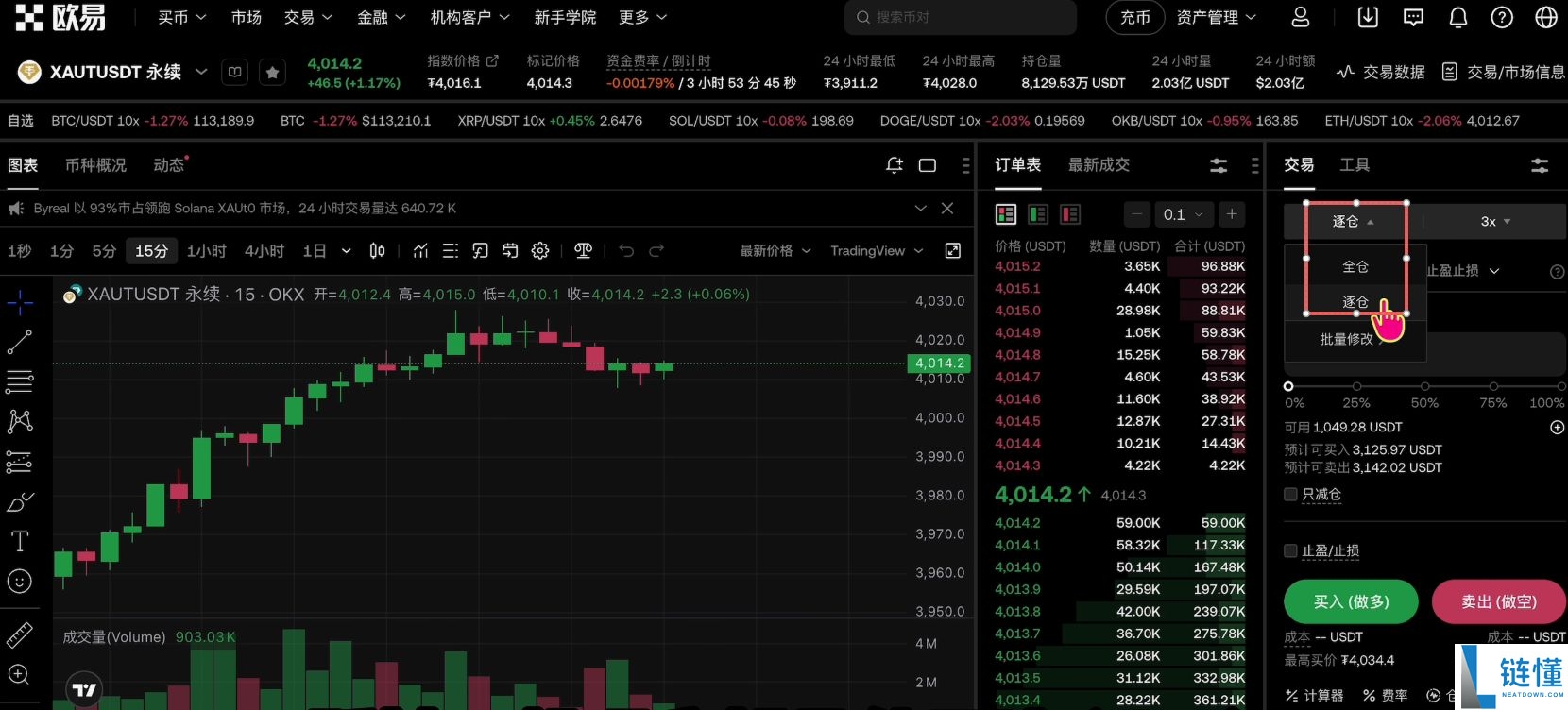Switch the chart to 5分 timeframe

pos(104,250)
